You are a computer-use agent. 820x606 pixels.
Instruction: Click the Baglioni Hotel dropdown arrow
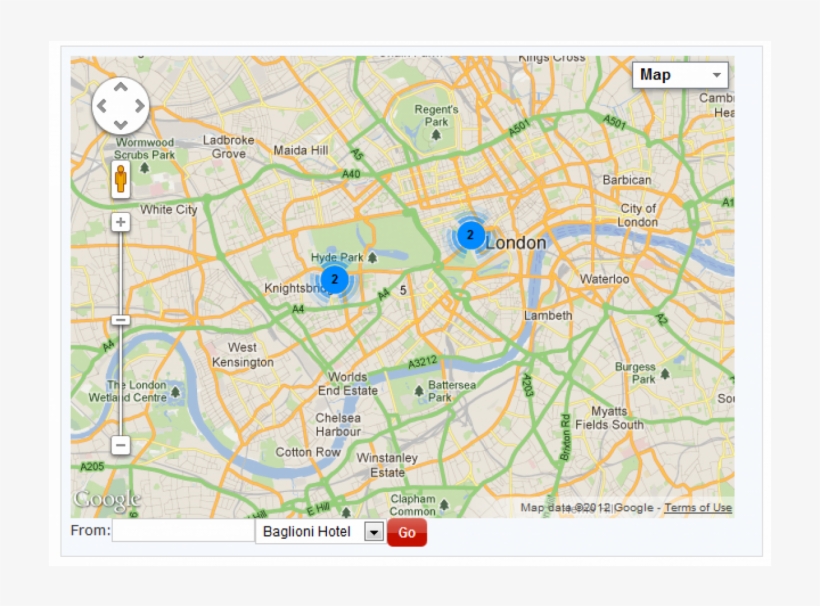(374, 532)
